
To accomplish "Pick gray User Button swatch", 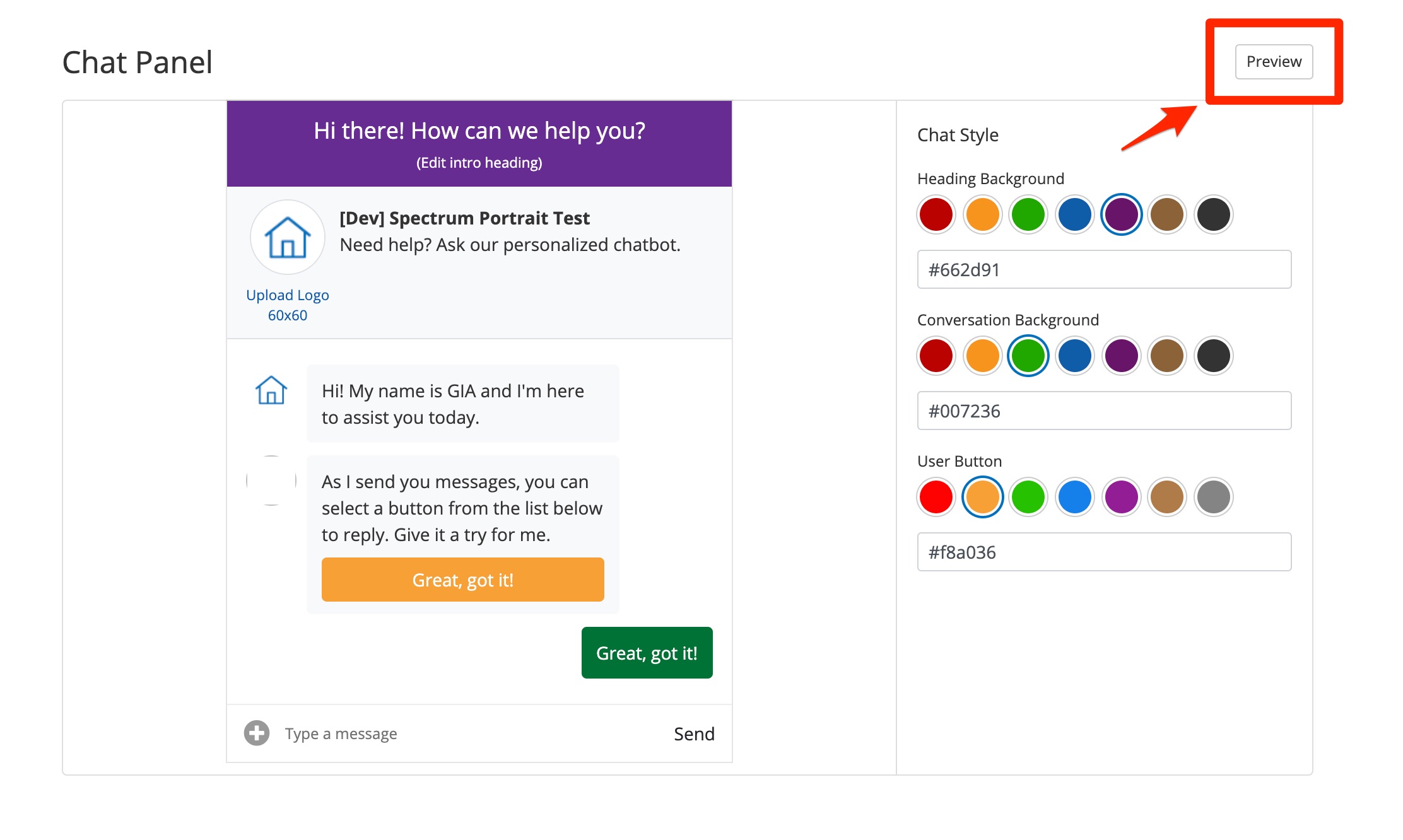I will (1214, 497).
